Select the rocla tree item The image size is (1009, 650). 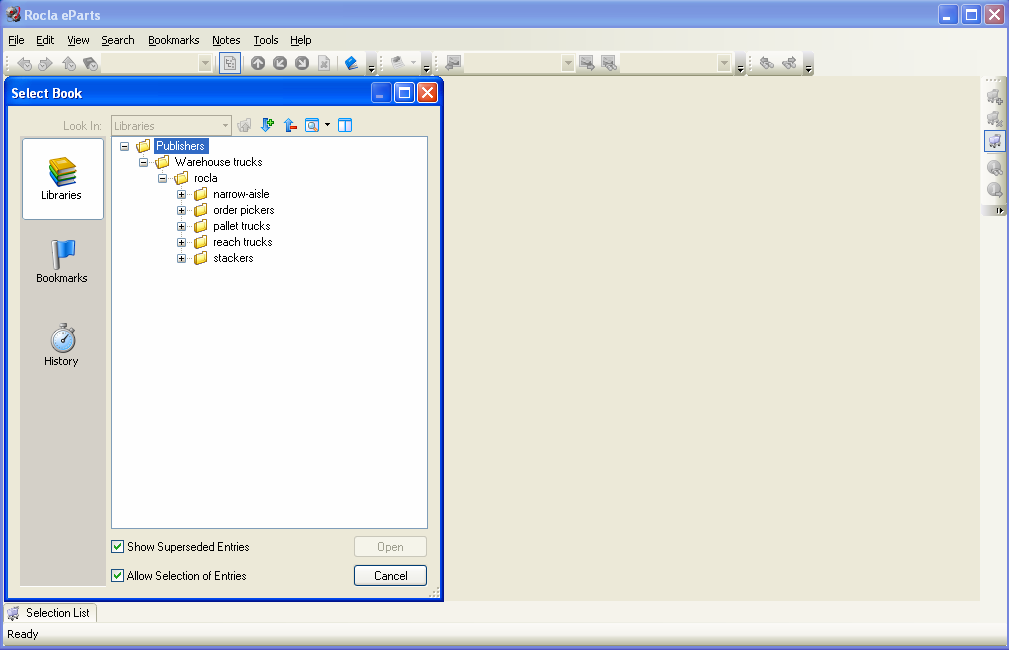[206, 178]
